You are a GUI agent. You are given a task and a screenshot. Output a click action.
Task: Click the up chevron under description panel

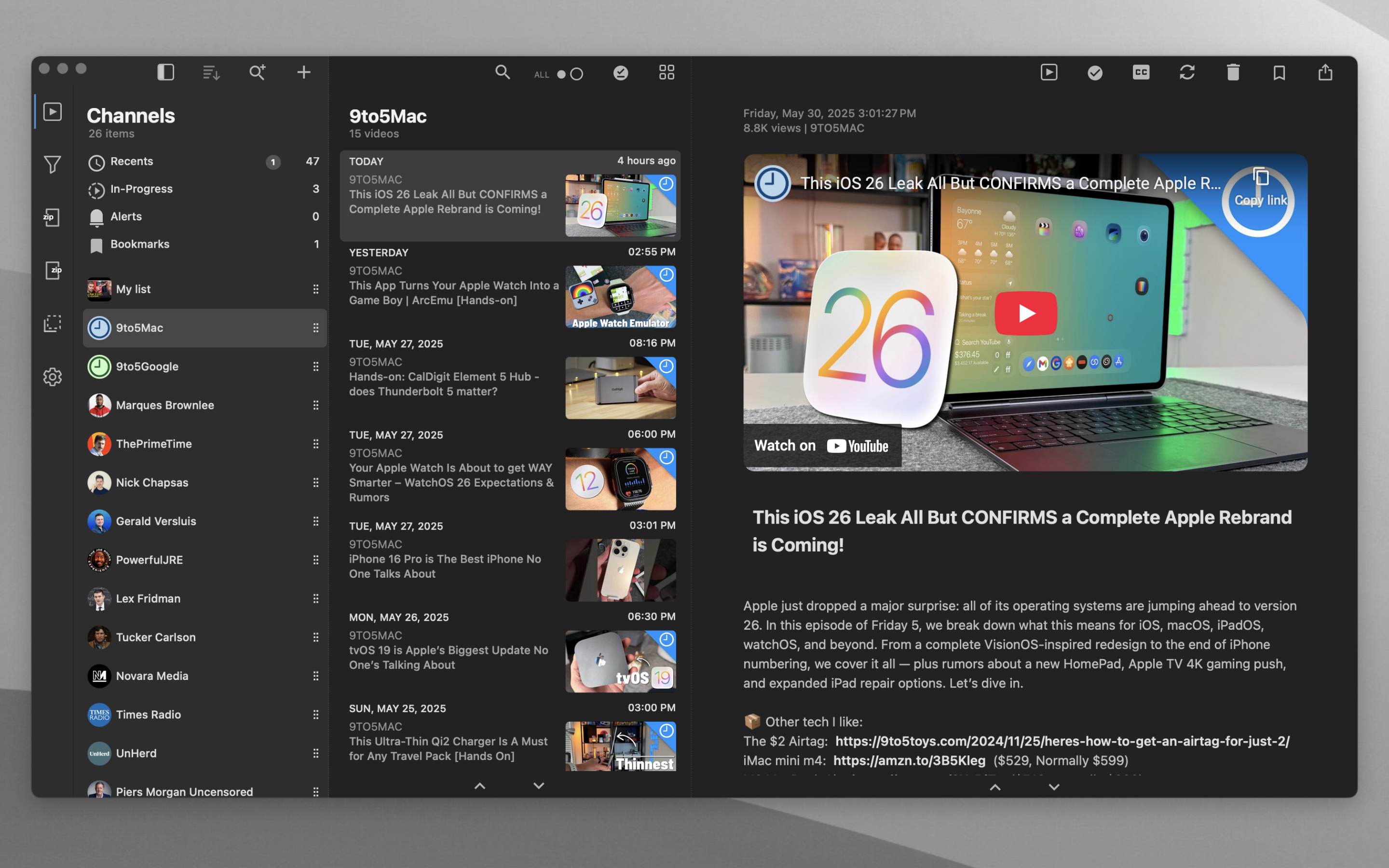coord(995,787)
